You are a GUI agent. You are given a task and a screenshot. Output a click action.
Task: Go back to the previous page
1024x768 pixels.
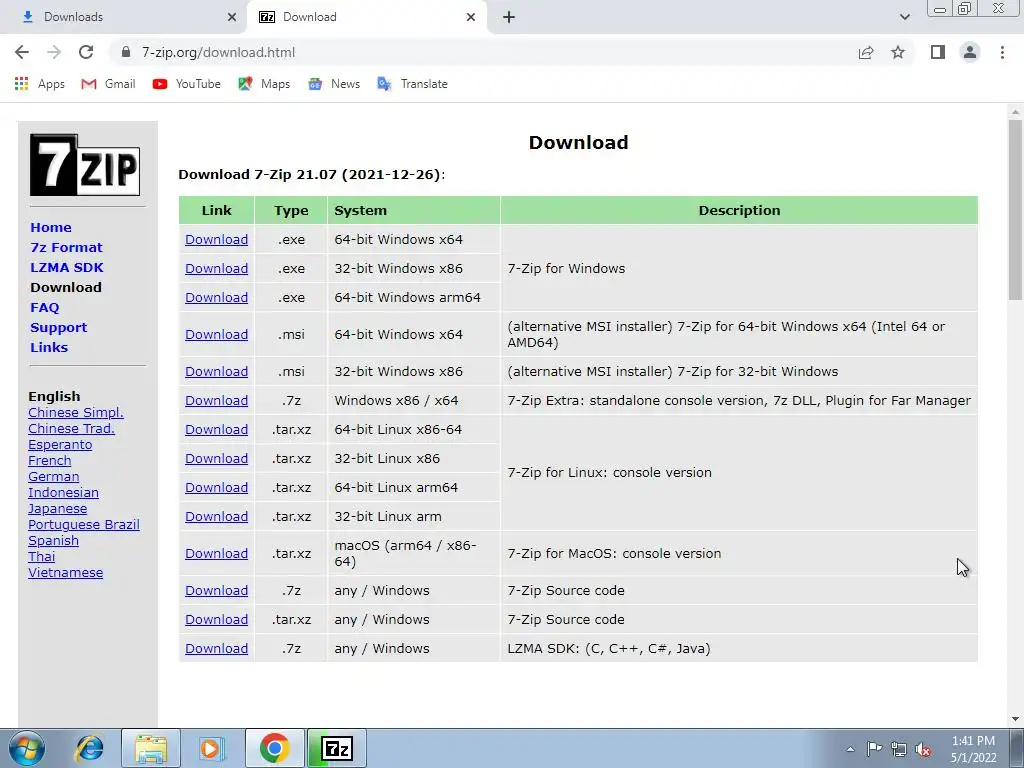[22, 52]
